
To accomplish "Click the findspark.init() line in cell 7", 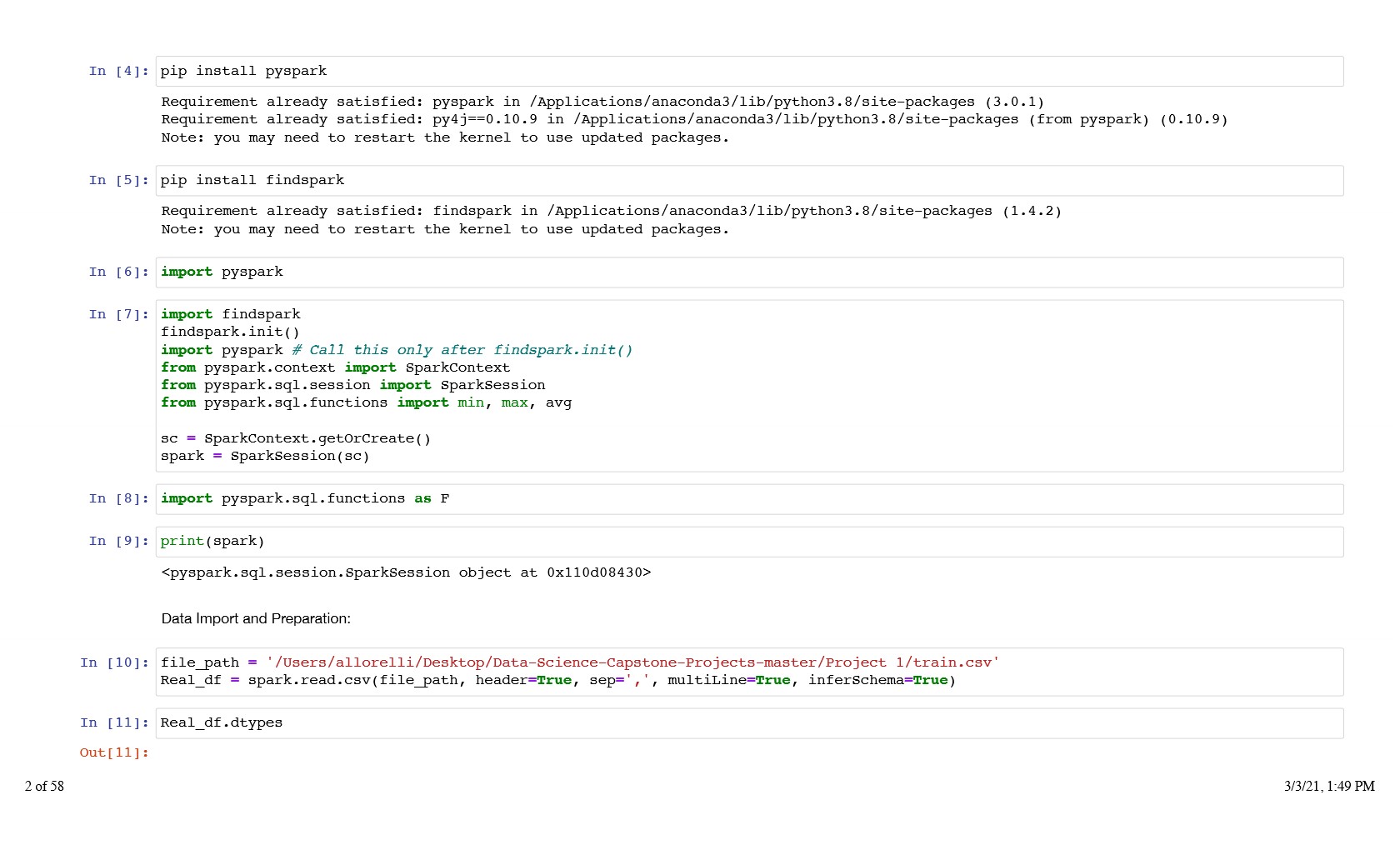I will [x=230, y=332].
